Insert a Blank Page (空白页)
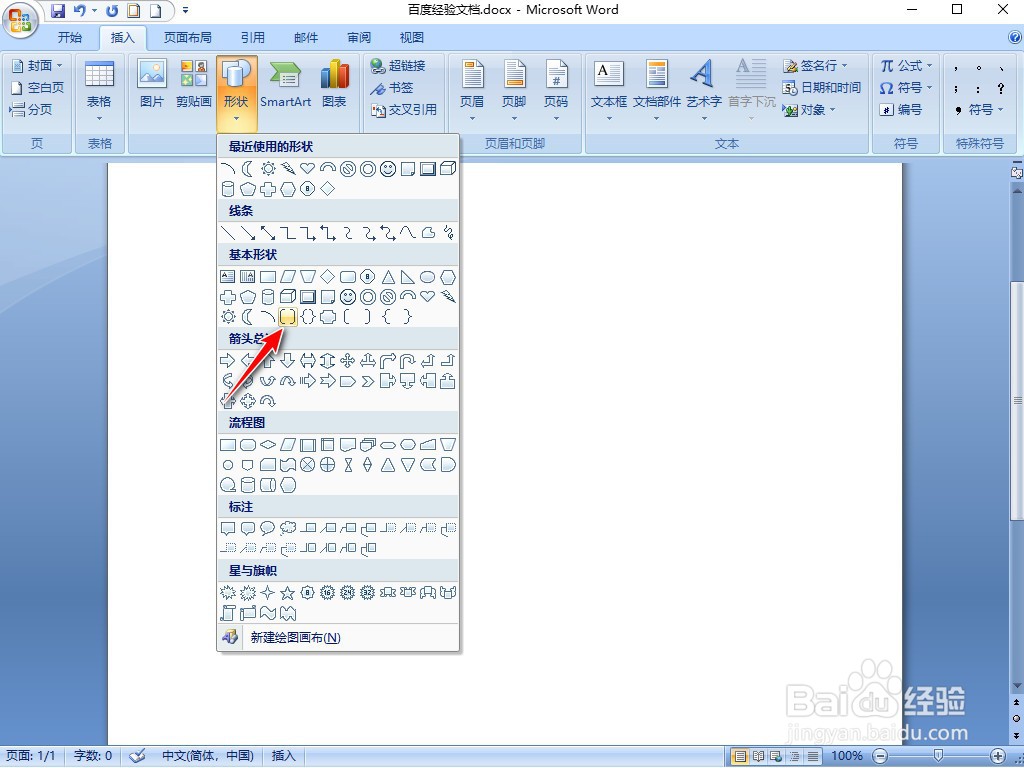1024x768 pixels. [38, 88]
